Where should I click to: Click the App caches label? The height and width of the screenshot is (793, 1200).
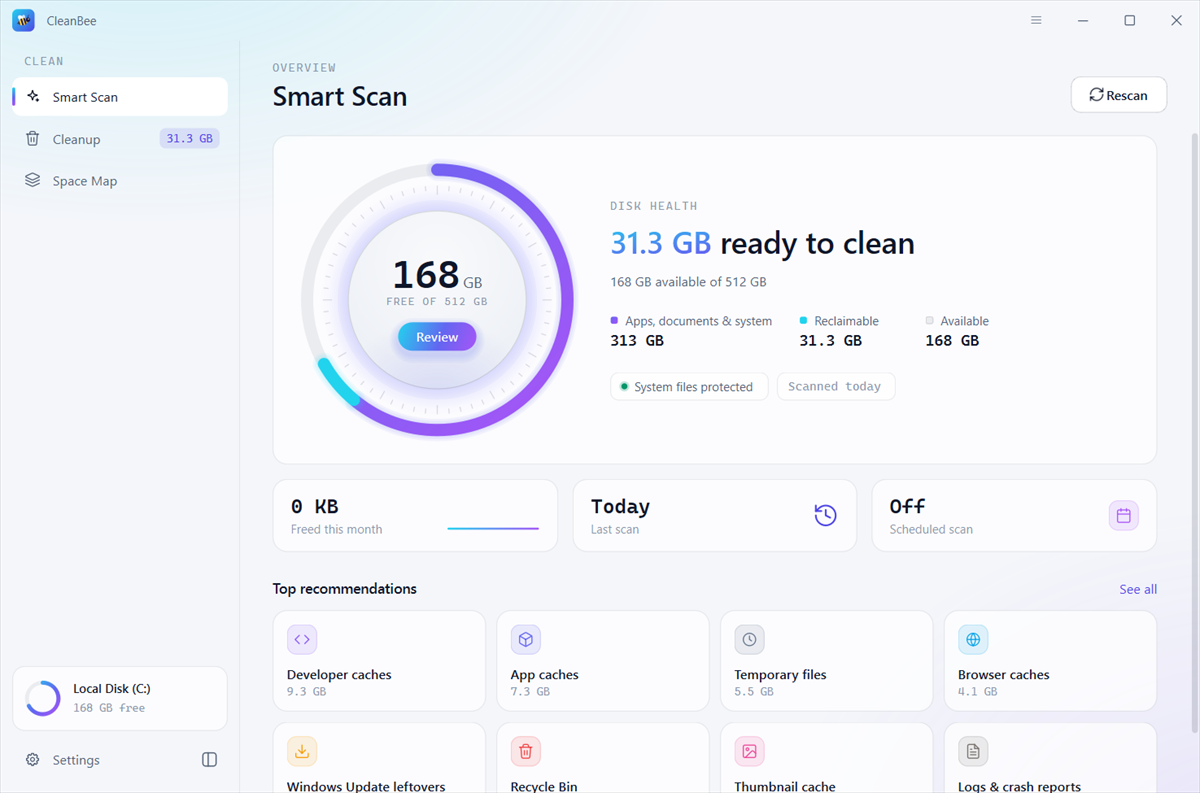[x=544, y=675]
